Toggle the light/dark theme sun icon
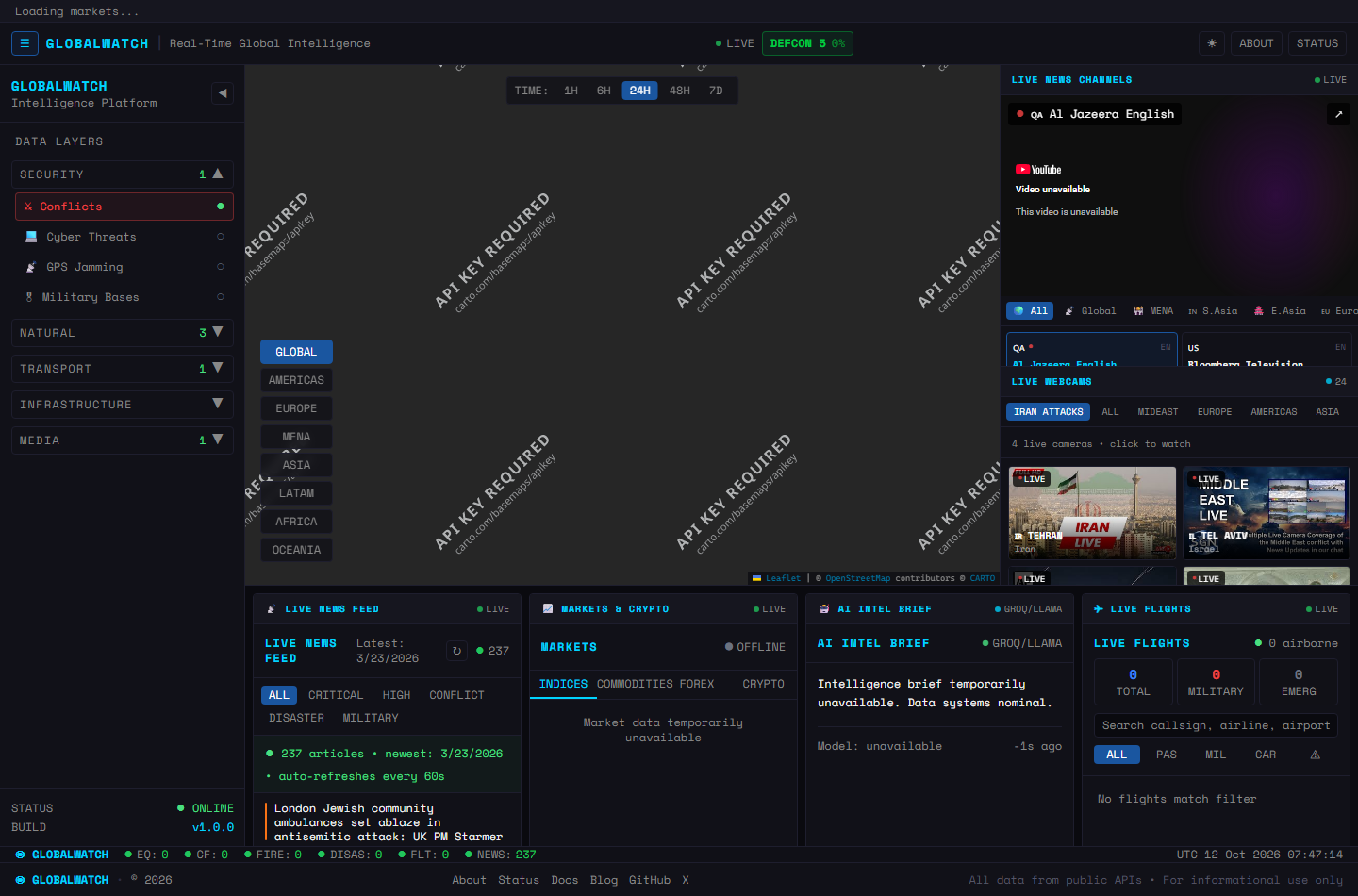This screenshot has height=896, width=1358. (x=1212, y=43)
